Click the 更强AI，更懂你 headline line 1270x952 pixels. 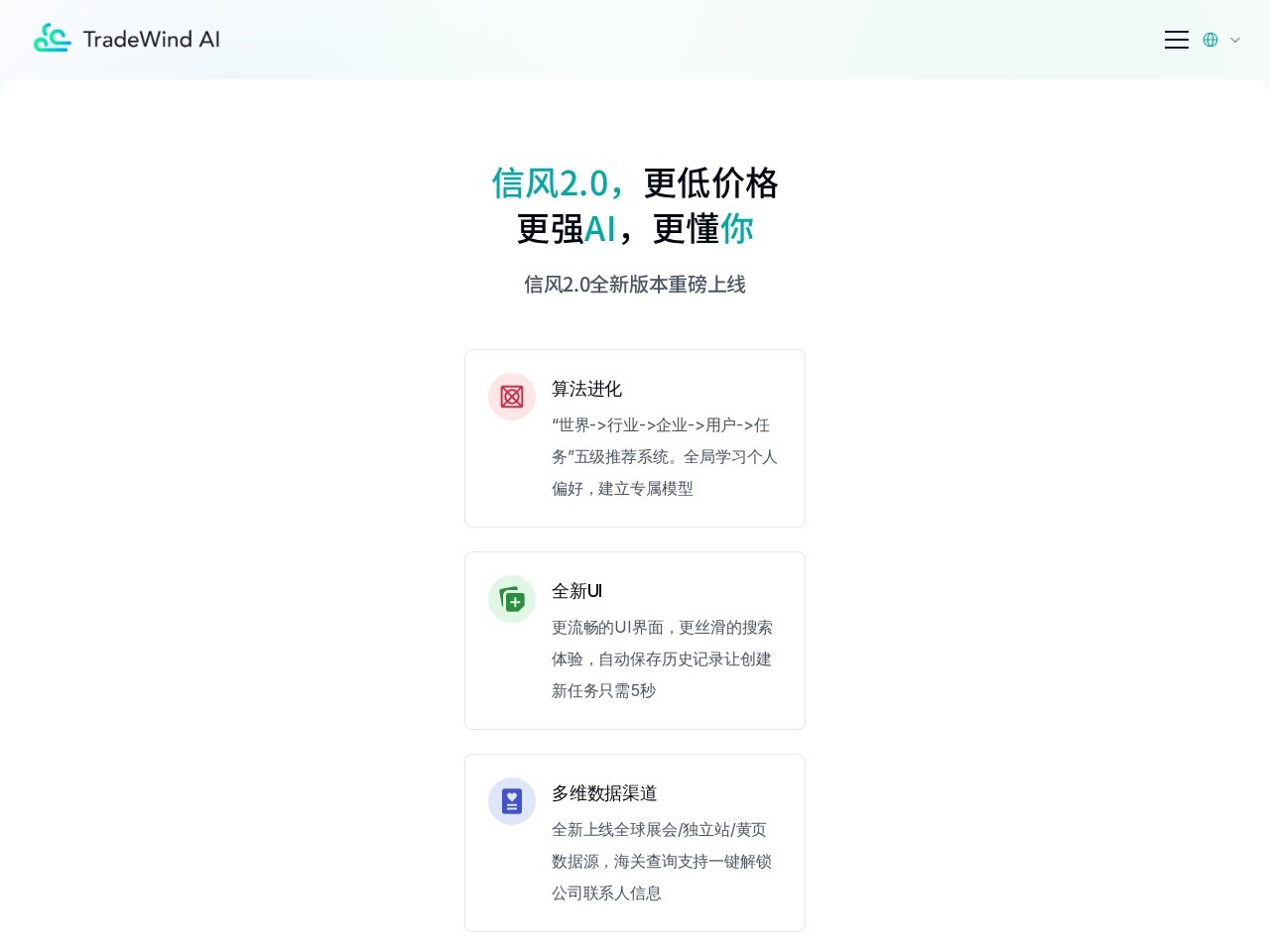pos(635,229)
